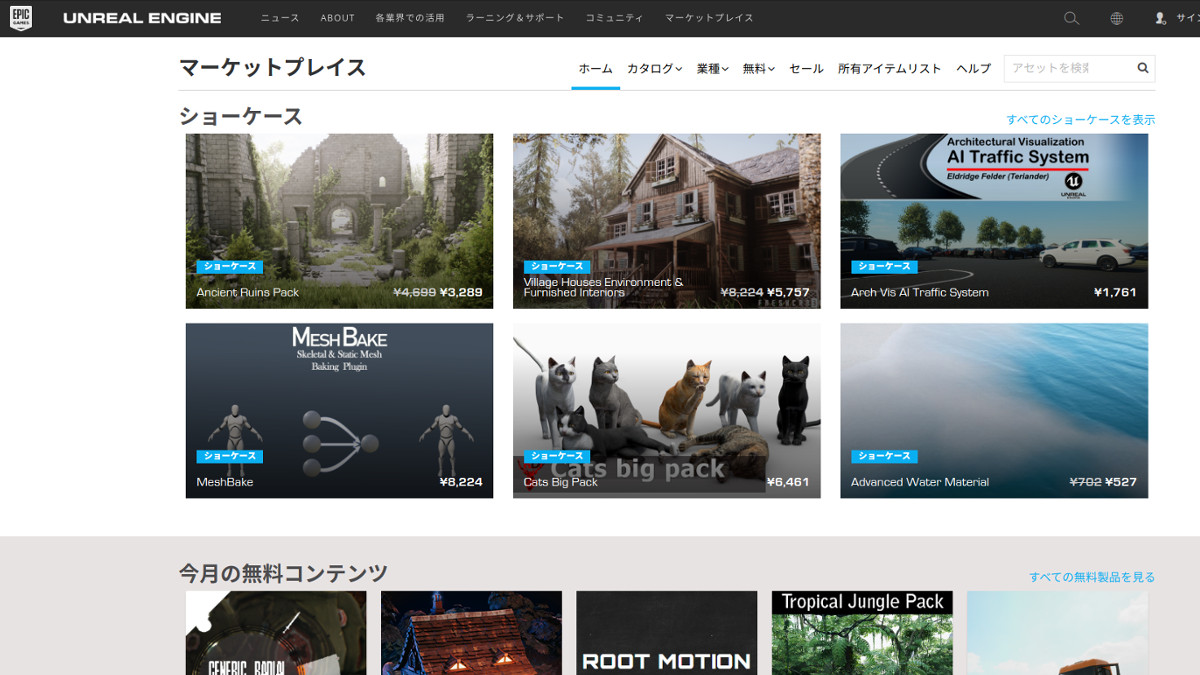1200x675 pixels.
Task: Select the ホーム tab
Action: 596,69
